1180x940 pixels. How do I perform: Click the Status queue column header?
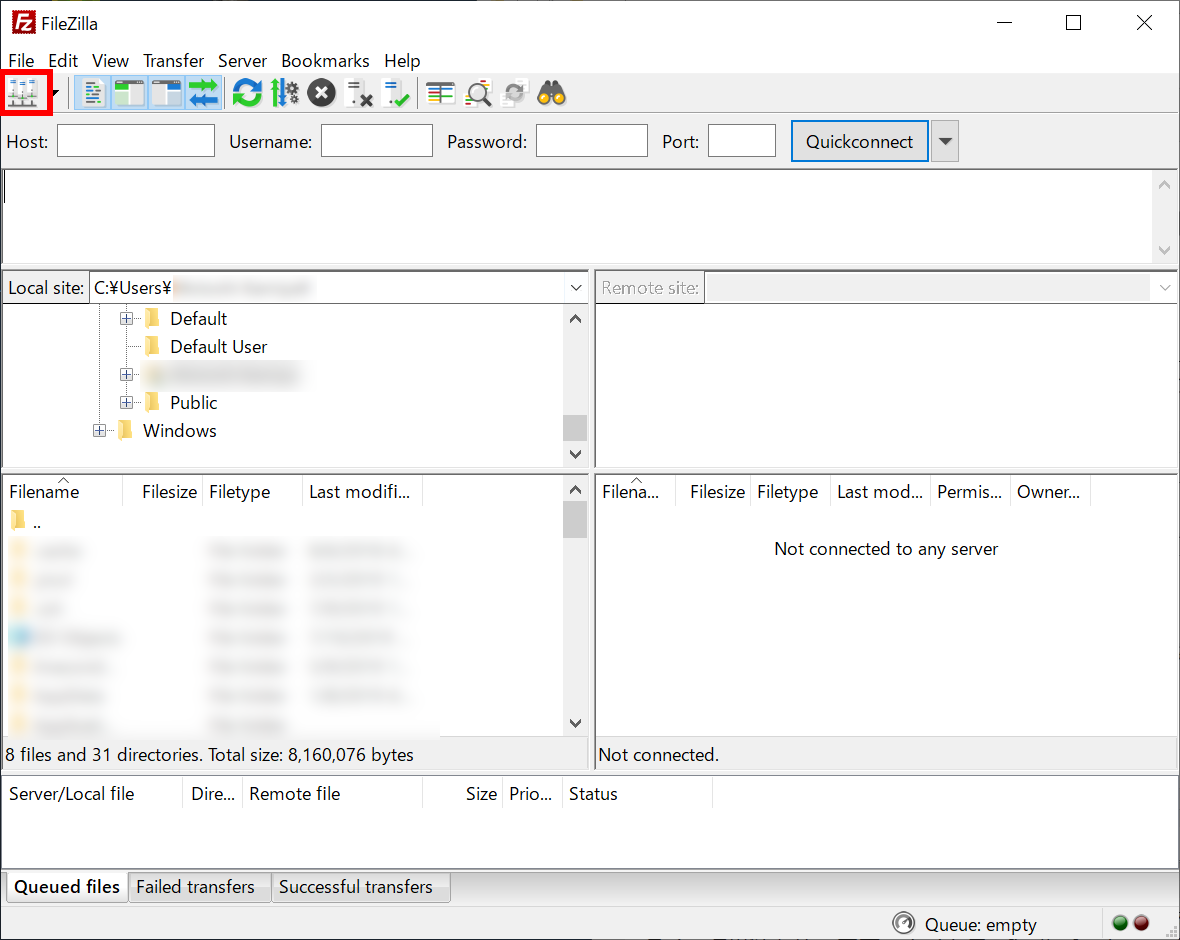coord(637,794)
